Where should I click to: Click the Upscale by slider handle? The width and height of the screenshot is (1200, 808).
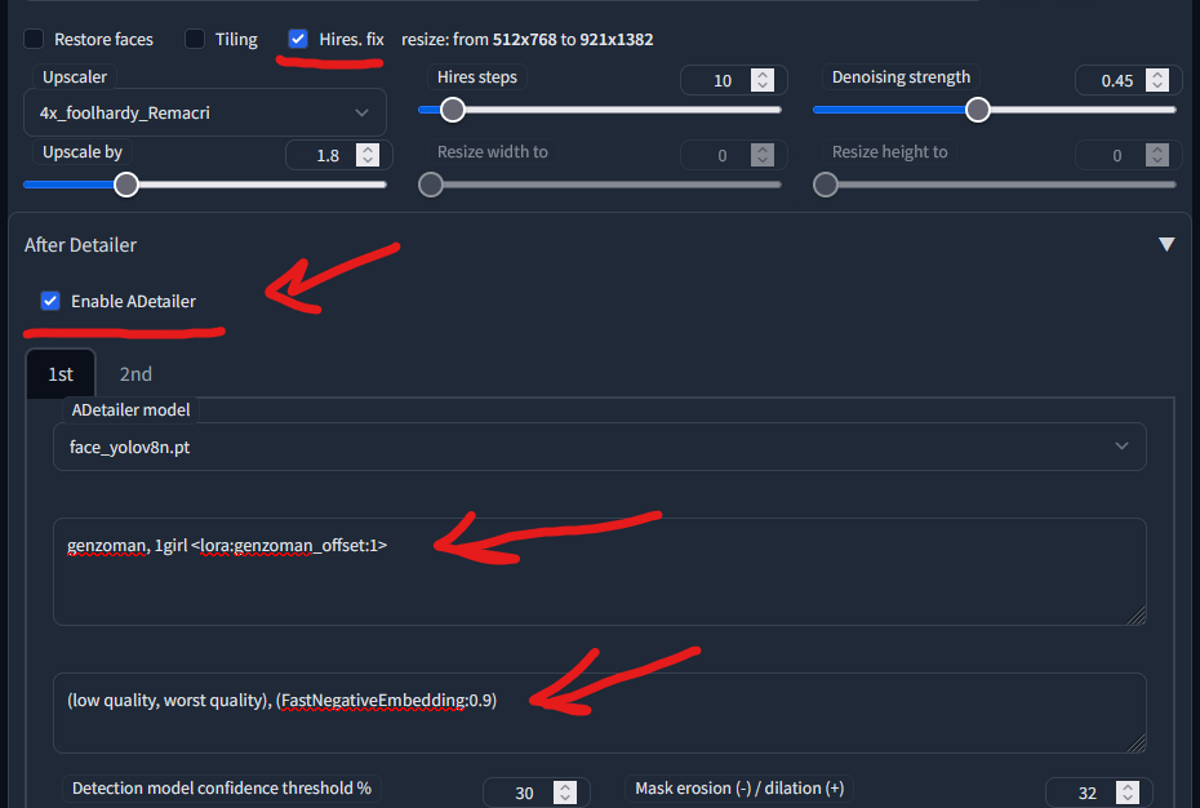[126, 185]
